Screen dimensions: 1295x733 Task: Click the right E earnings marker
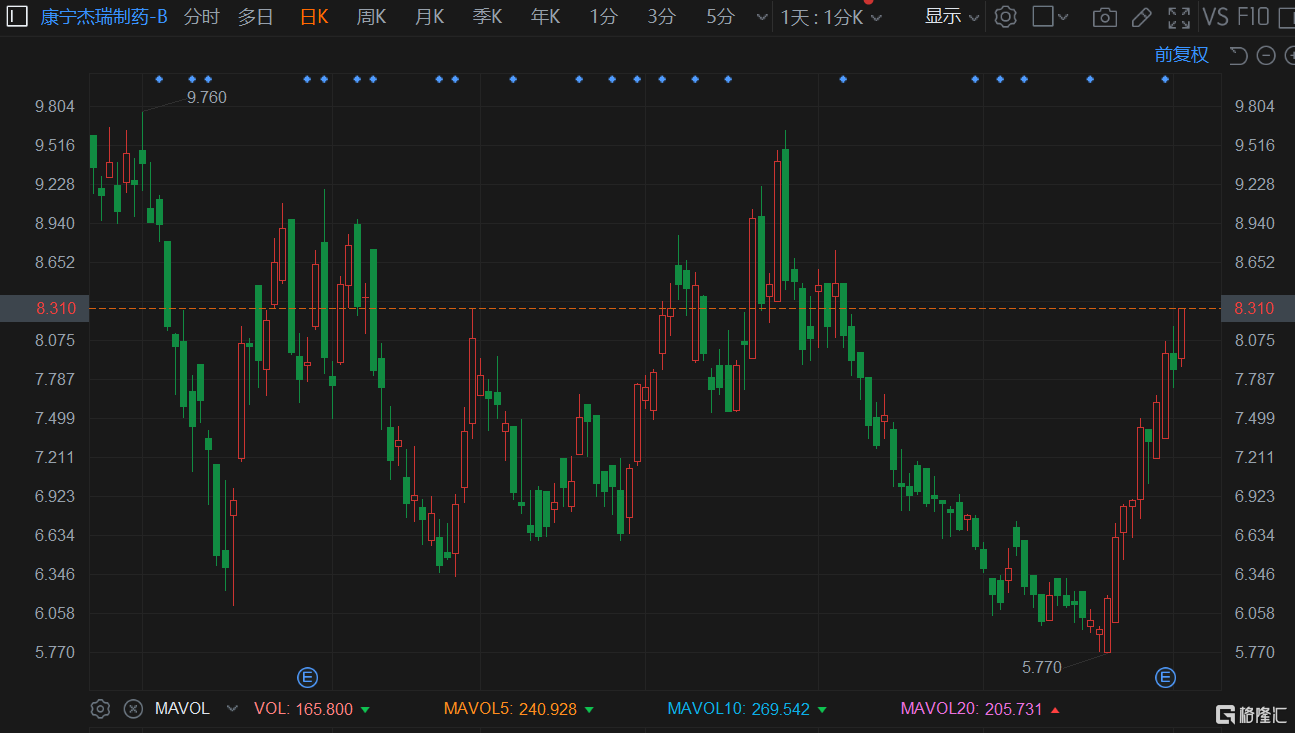1165,678
